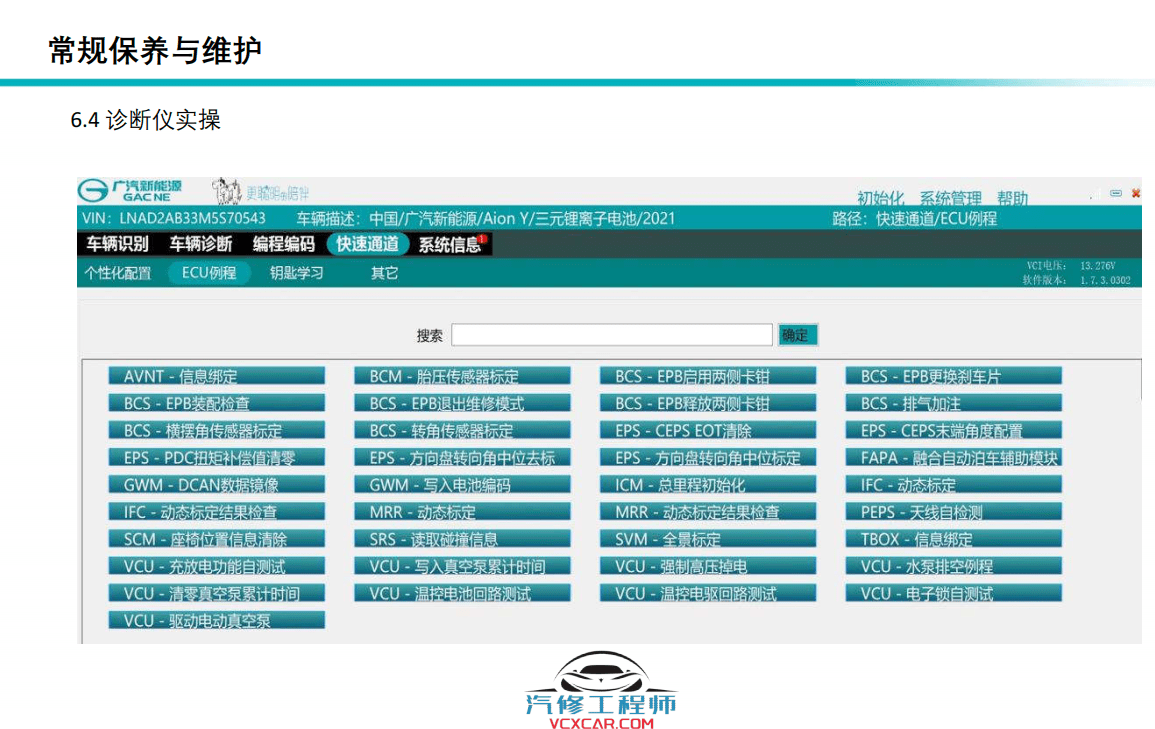Open 初始化 from the top menu
Viewport: 1155px width, 729px height.
pos(879,198)
